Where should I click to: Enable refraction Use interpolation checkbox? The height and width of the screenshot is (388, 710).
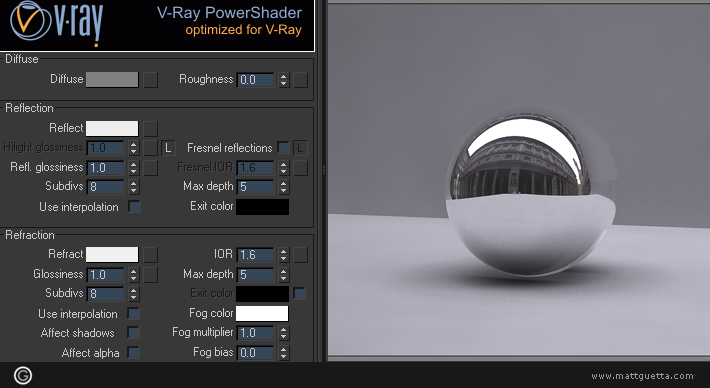(x=133, y=313)
